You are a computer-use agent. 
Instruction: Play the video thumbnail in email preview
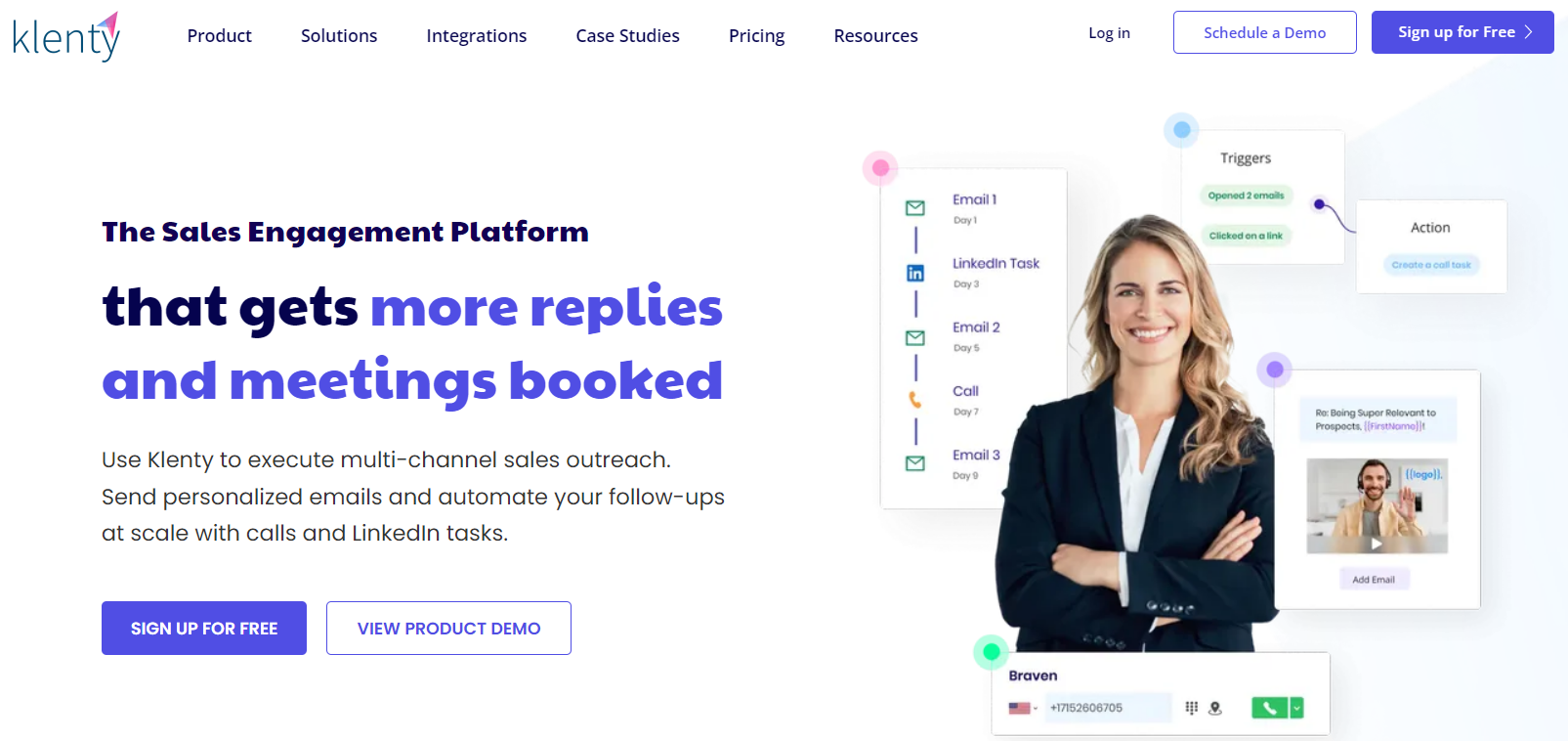(x=1377, y=544)
